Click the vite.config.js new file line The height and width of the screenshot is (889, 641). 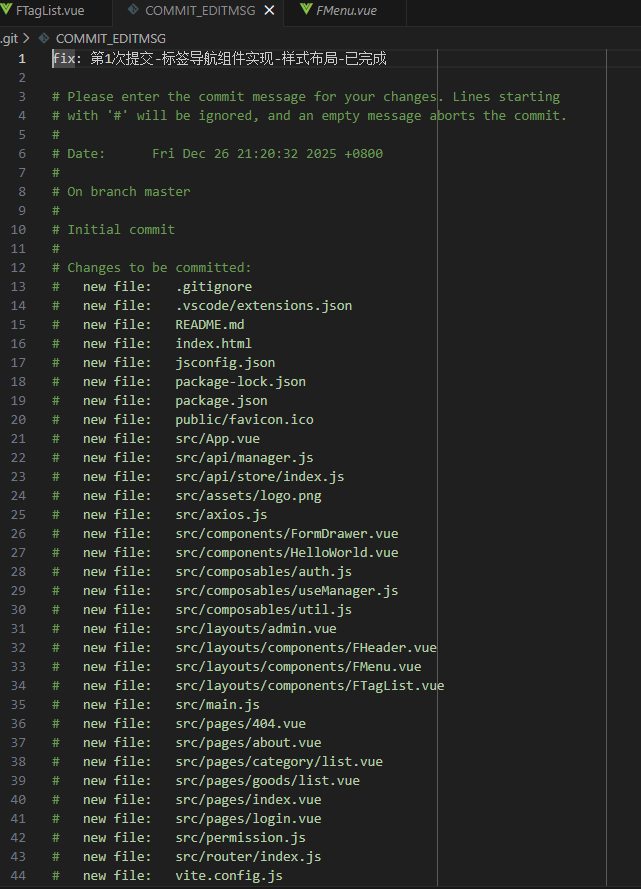167,875
